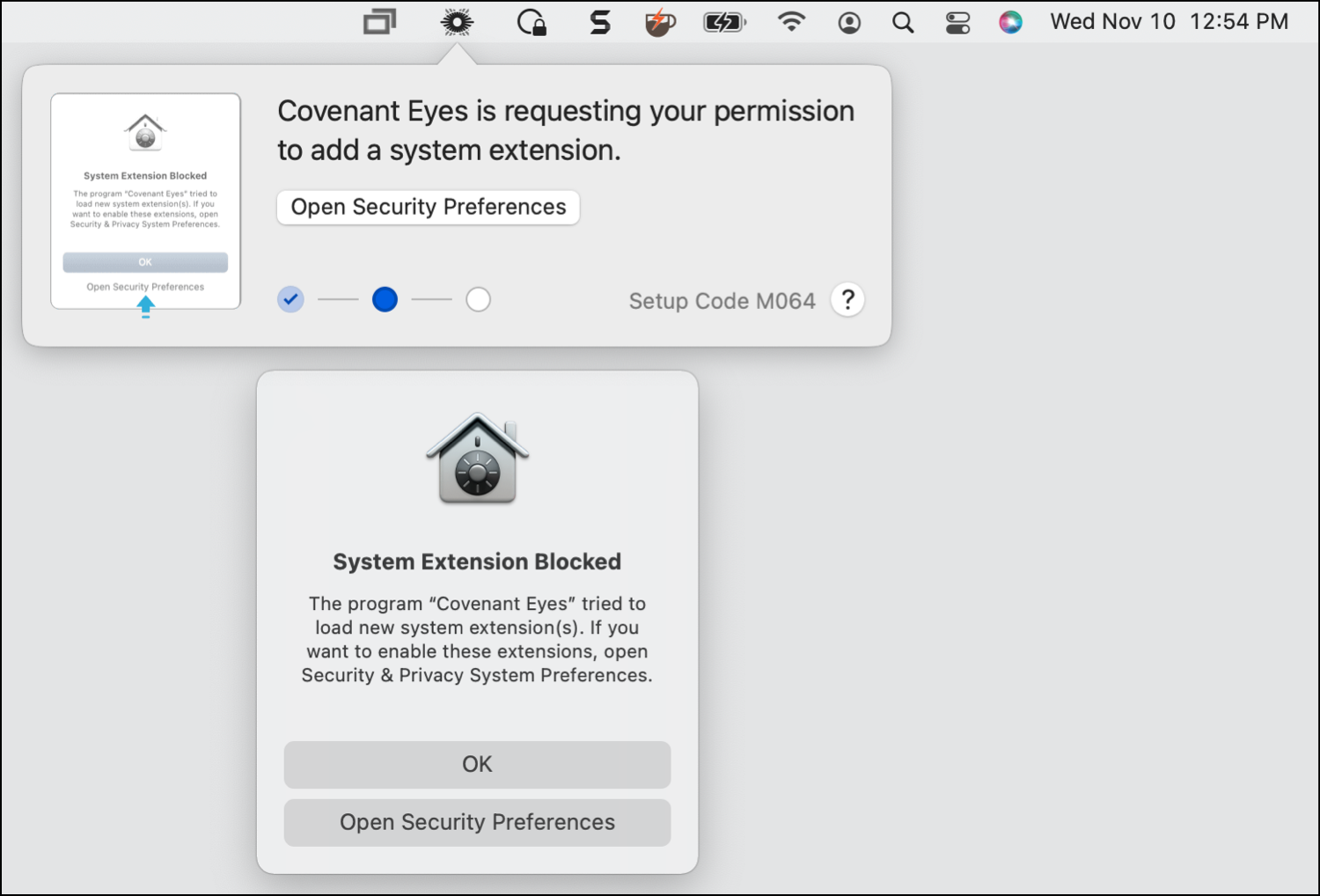Click the Mission Control windows icon in menu bar
Viewport: 1320px width, 896px height.
tap(380, 22)
